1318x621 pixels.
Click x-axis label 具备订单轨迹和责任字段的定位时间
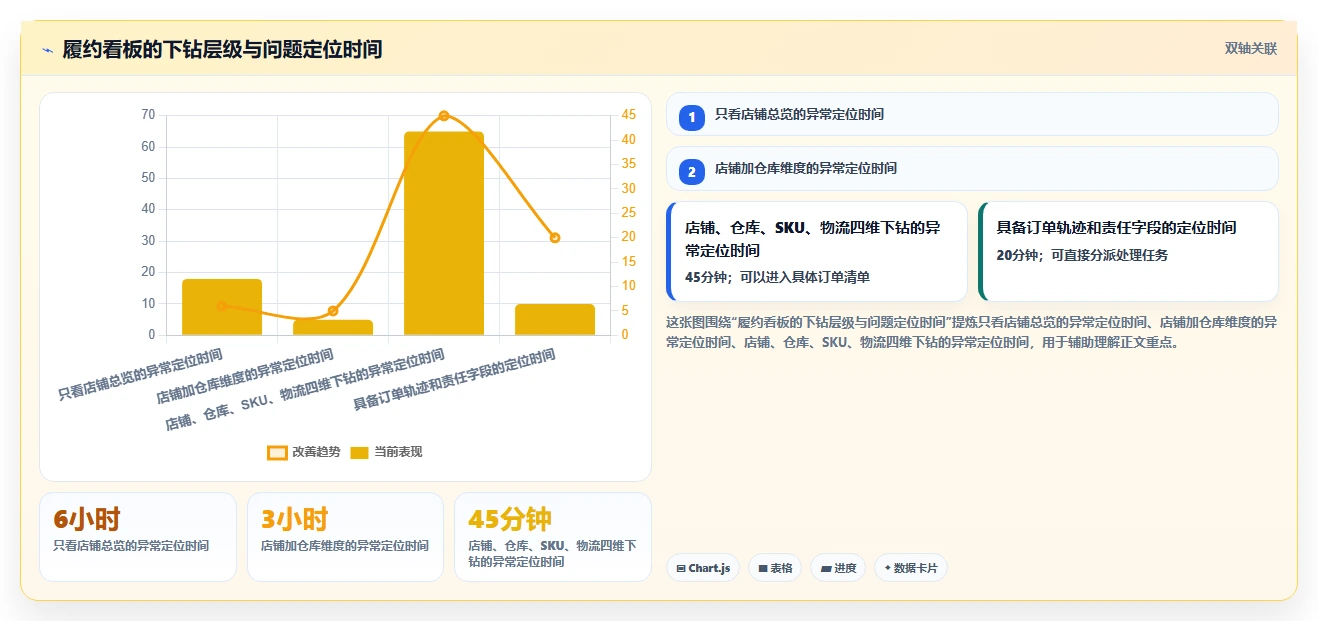(x=454, y=380)
